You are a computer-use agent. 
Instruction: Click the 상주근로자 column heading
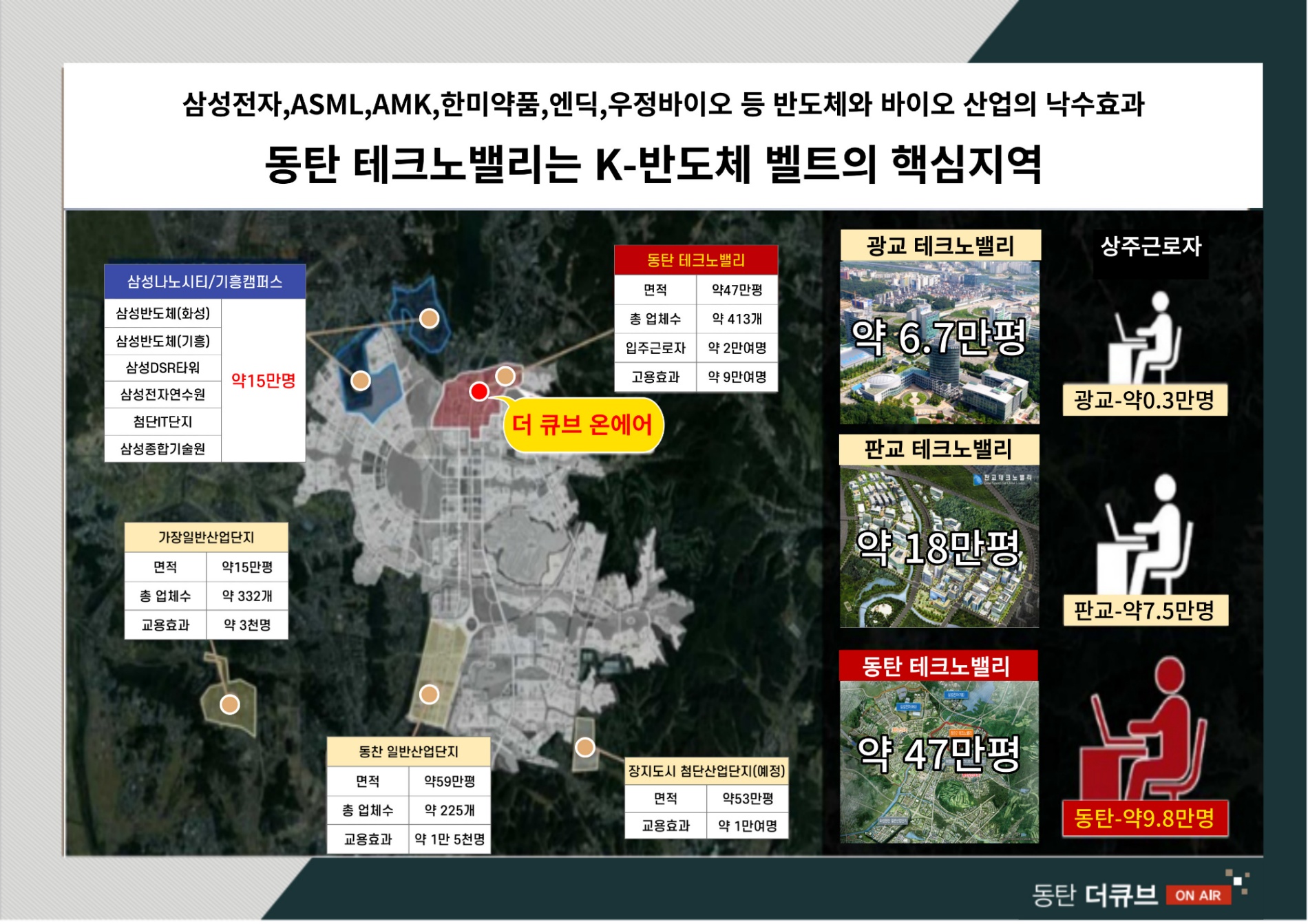1151,246
